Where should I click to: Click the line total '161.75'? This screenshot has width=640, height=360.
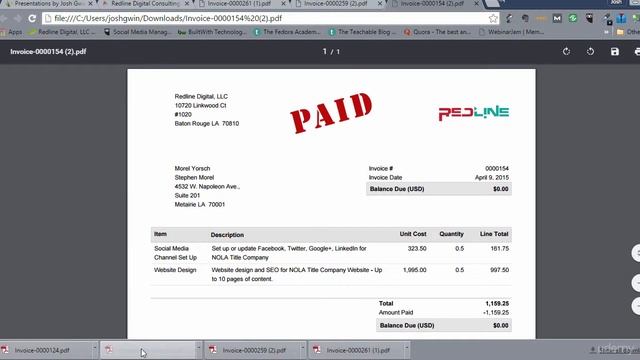click(500, 249)
